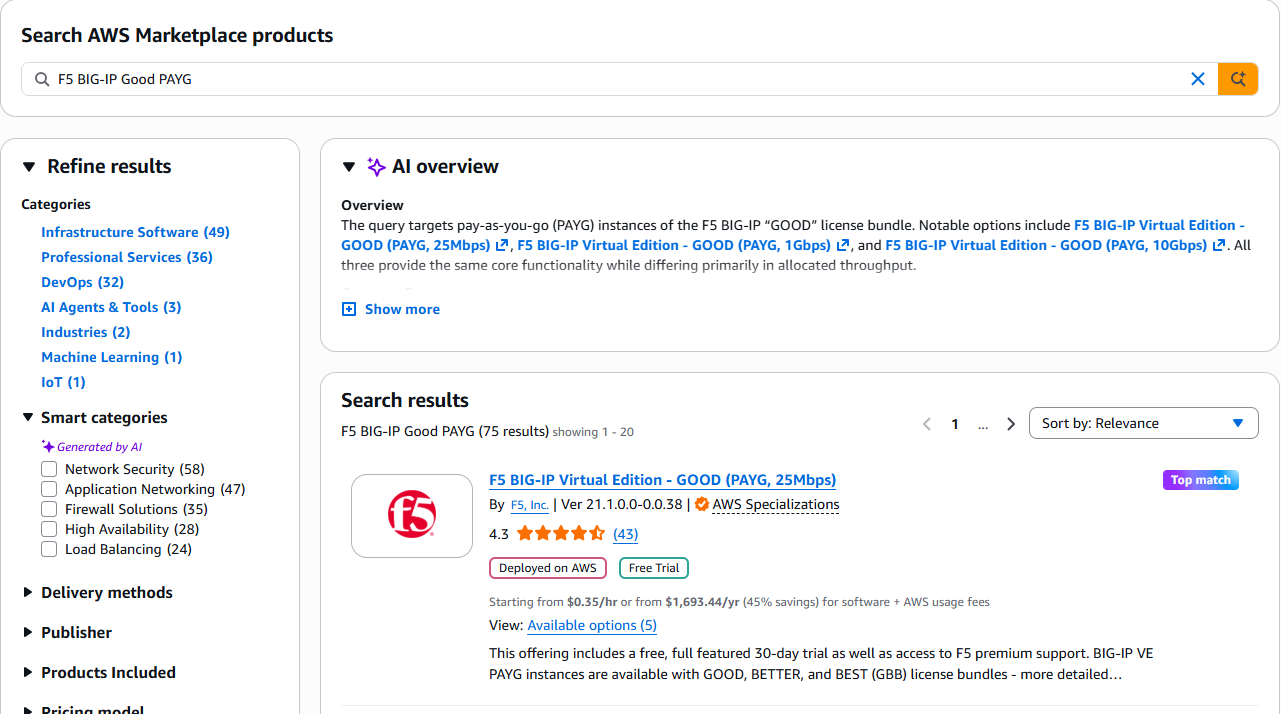This screenshot has width=1281, height=714.
Task: Click the plus icon beside Show more
Action: click(x=349, y=310)
